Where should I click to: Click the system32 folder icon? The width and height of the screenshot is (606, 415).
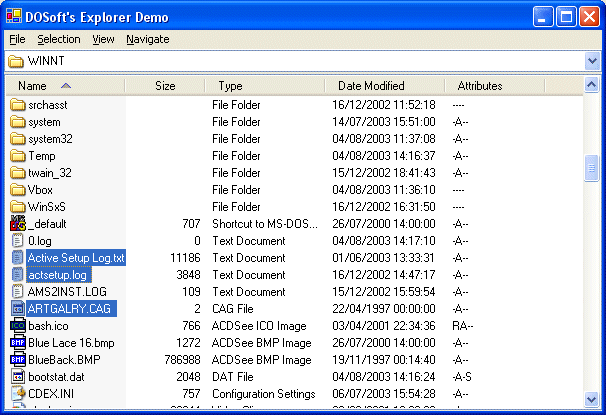click(17, 139)
